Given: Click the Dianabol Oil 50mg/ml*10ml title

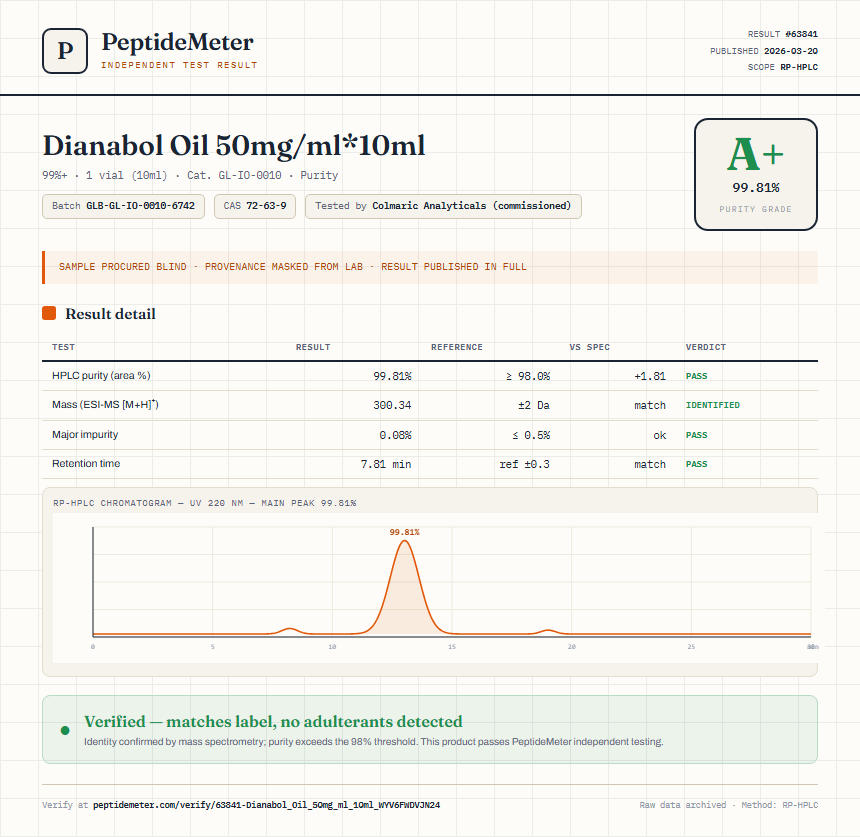Looking at the screenshot, I should click(234, 146).
